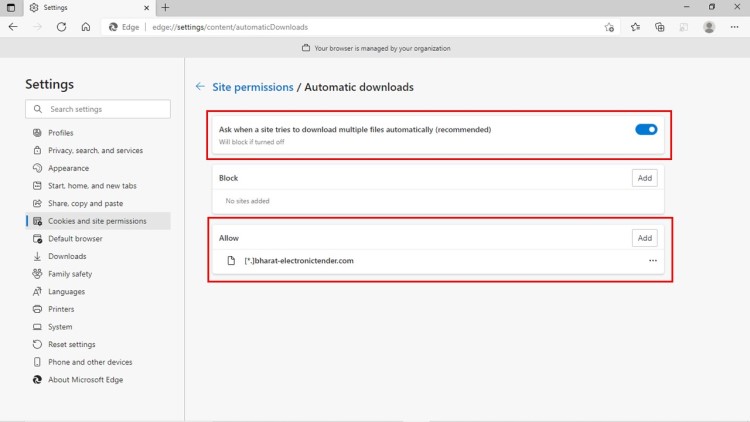Open Privacy, search, and services settings
This screenshot has width=750, height=422.
tap(95, 150)
